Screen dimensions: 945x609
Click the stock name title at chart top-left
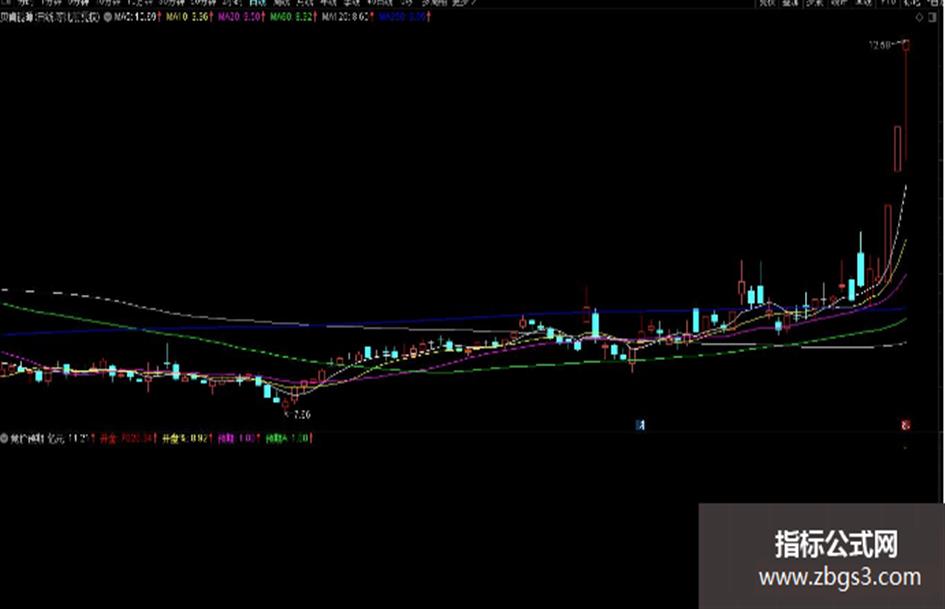(51, 17)
